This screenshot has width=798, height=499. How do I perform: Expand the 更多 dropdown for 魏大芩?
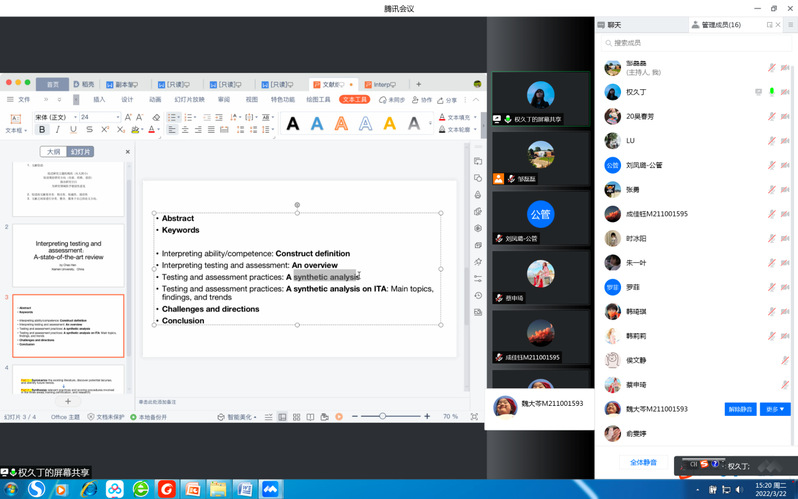tap(776, 409)
